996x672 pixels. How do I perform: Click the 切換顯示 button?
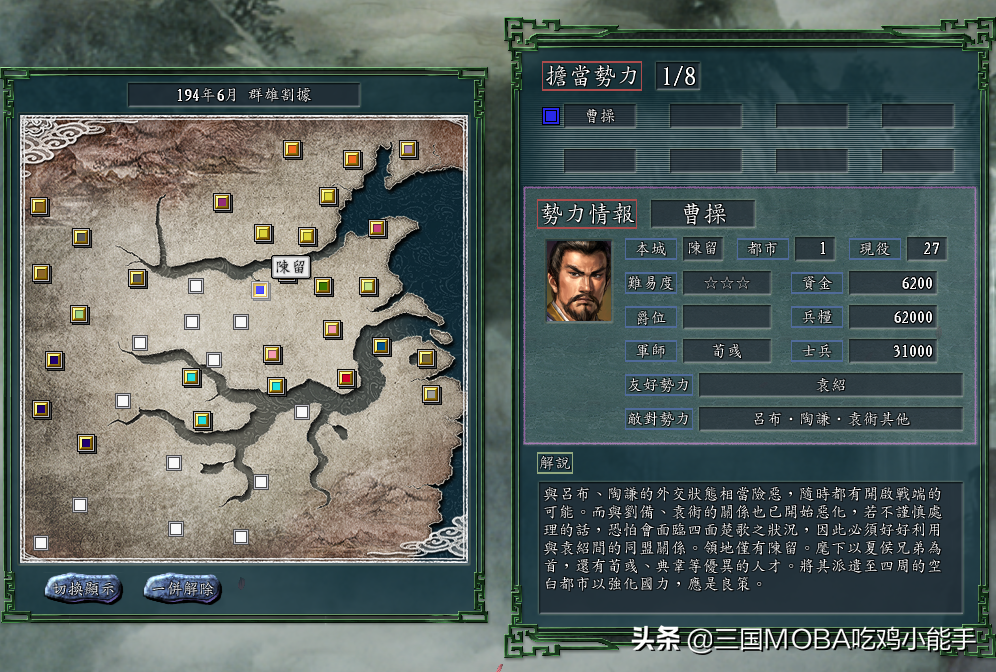[x=83, y=589]
